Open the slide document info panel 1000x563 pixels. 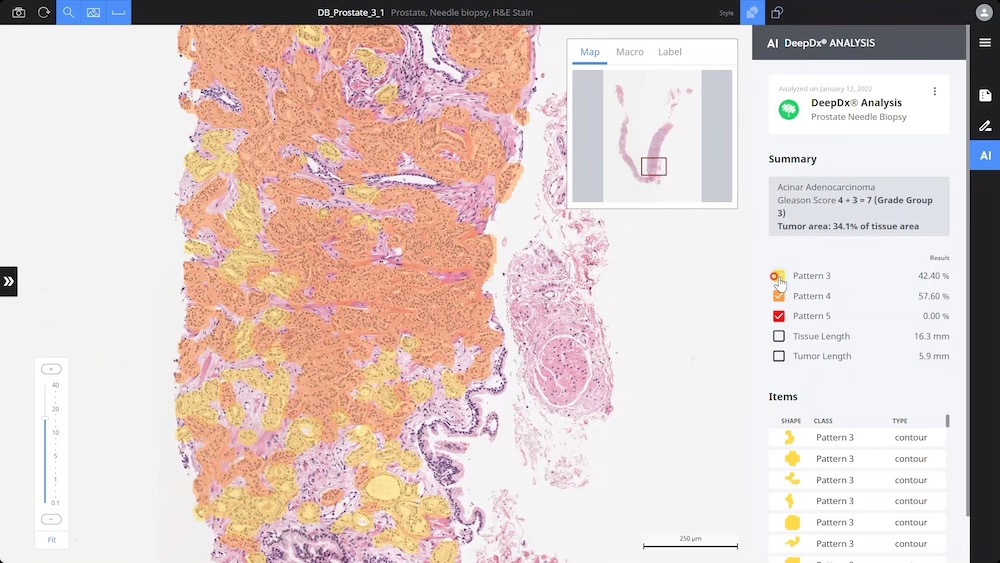(x=985, y=95)
